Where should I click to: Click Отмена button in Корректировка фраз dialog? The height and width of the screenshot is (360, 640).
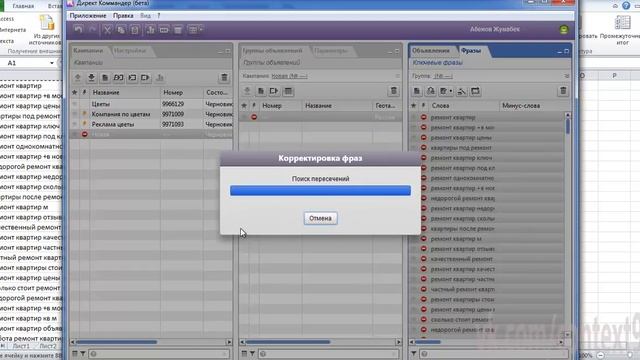(x=320, y=218)
